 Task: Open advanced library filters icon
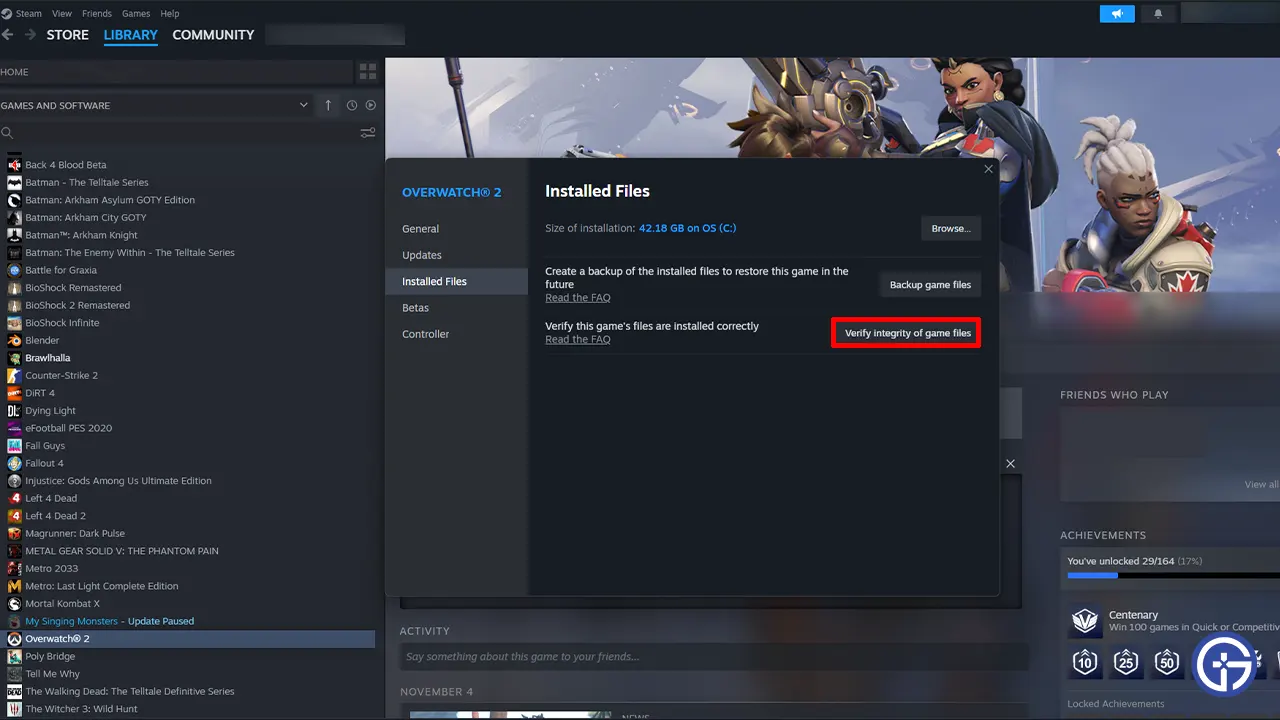[368, 133]
